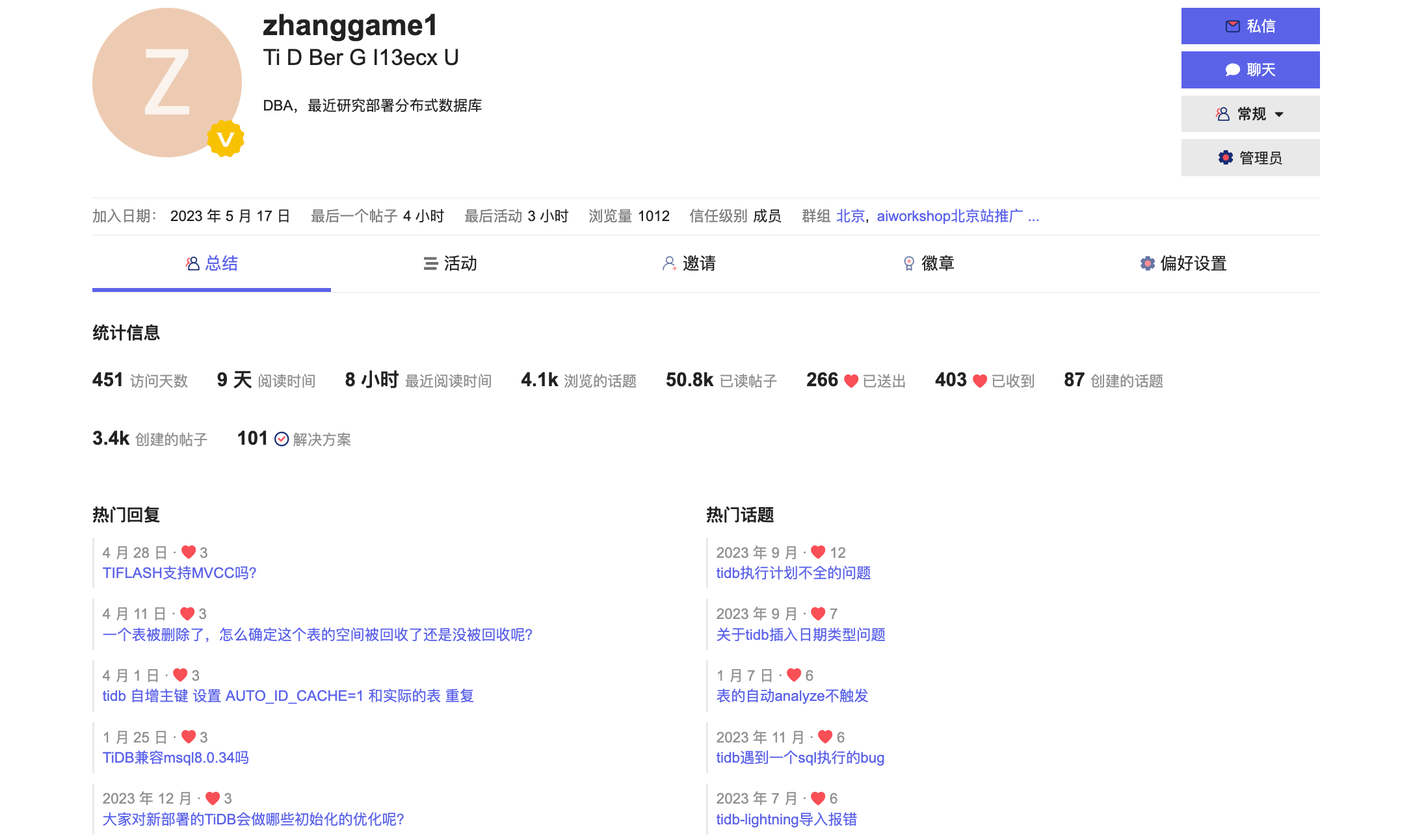This screenshot has height=840, width=1411.
Task: Click the dropdown caret beside 常规
Action: click(1279, 114)
